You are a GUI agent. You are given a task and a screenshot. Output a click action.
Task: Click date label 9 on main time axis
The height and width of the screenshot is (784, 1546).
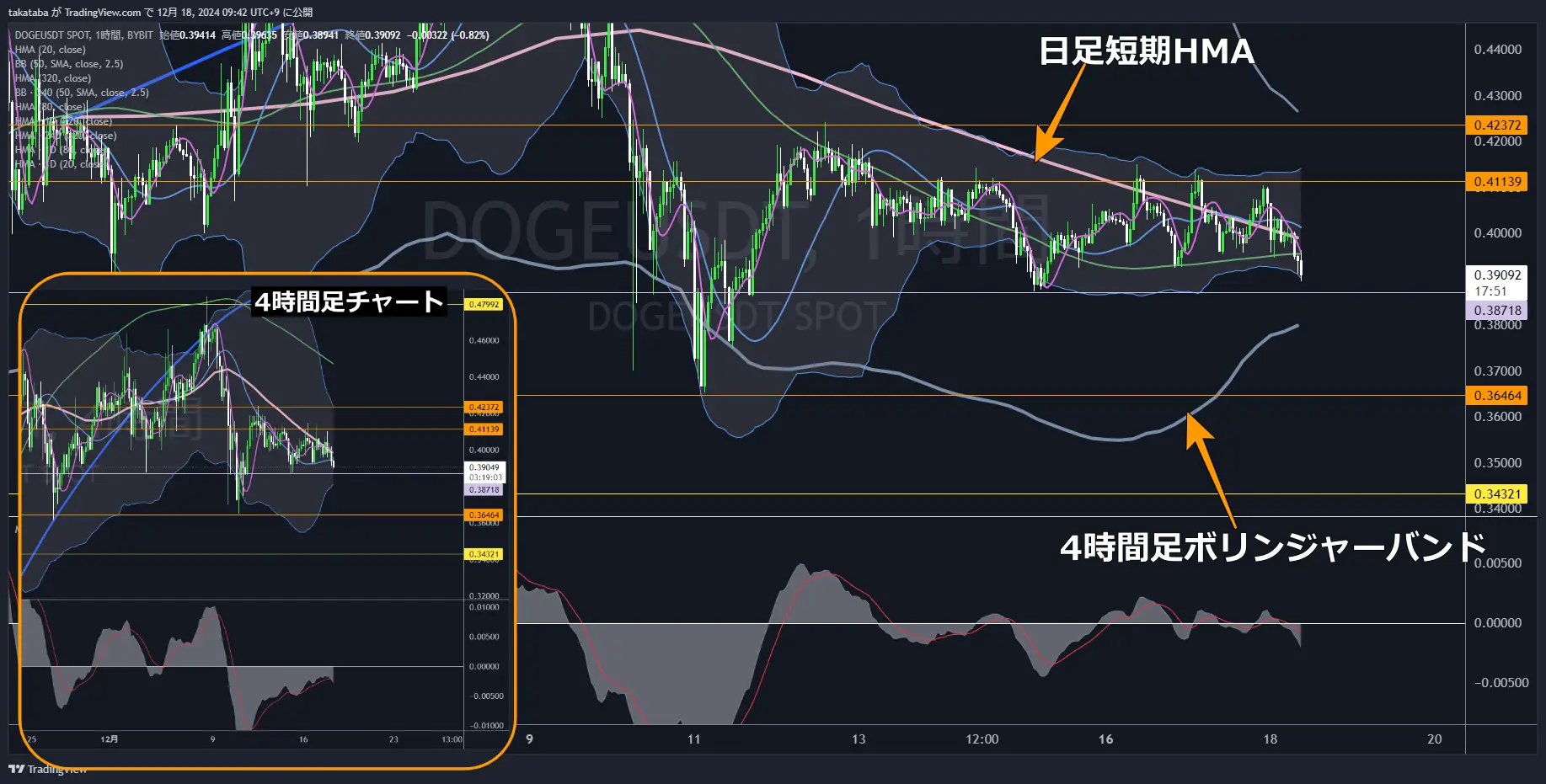coord(529,739)
